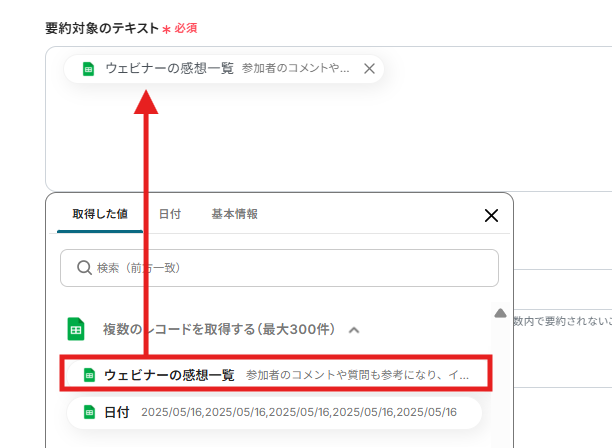Switch to the 取得した値 tab
This screenshot has width=612, height=448.
point(100,214)
